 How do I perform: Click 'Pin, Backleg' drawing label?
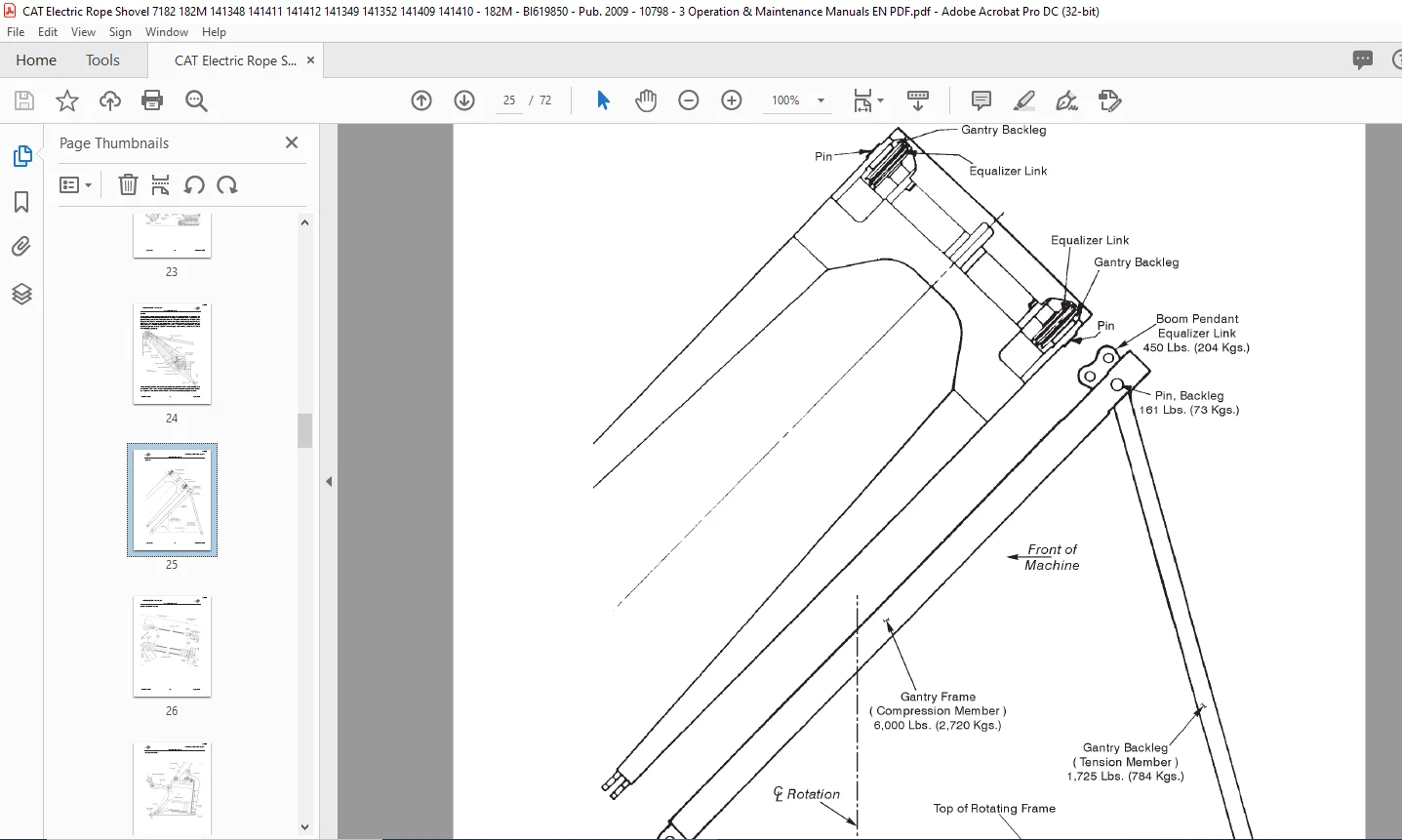pos(1188,395)
